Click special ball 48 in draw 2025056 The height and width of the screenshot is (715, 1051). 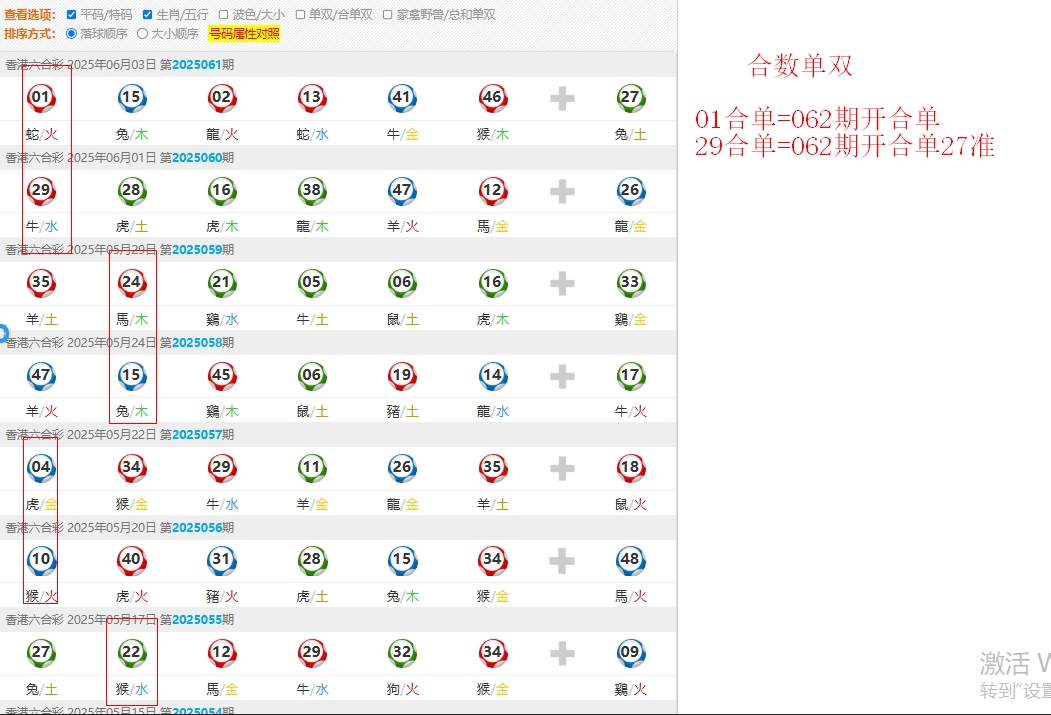coord(631,560)
